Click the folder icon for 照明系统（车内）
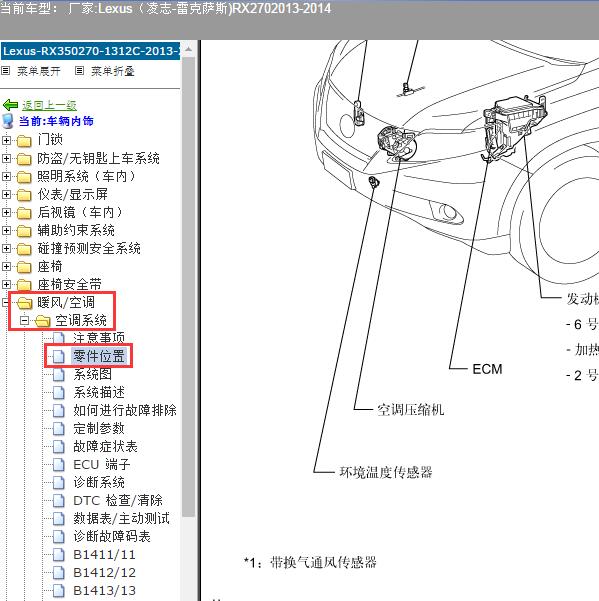599x601 pixels. point(24,176)
